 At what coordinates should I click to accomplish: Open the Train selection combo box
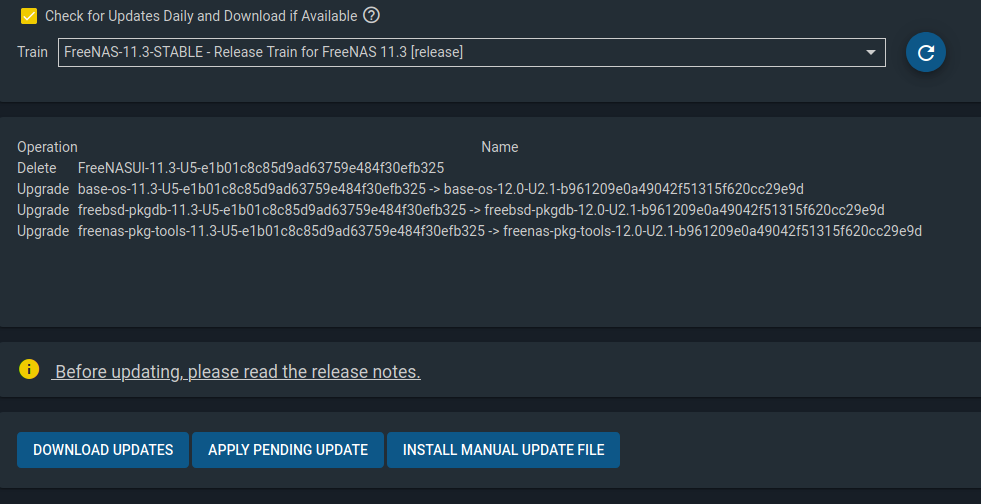[472, 53]
